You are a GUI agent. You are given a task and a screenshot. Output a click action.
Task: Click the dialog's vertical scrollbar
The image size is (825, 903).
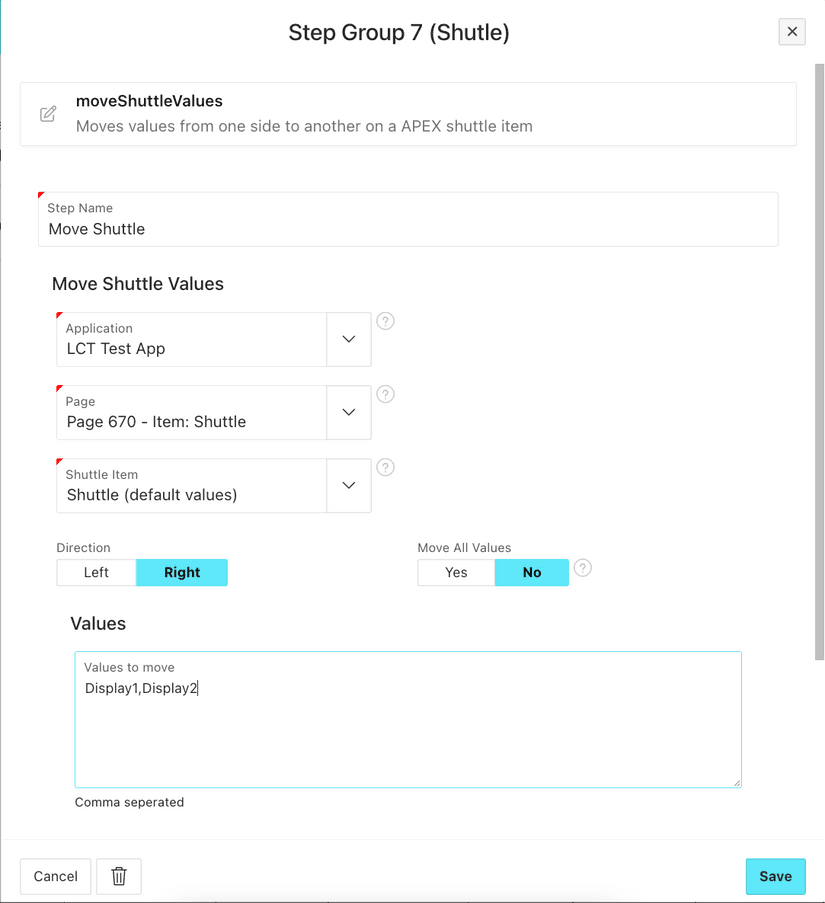819,360
